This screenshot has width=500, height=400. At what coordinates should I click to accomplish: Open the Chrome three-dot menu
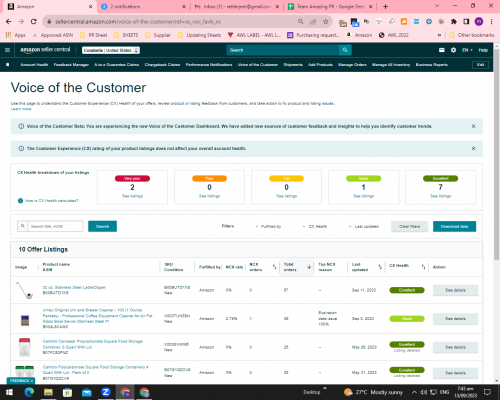point(491,22)
